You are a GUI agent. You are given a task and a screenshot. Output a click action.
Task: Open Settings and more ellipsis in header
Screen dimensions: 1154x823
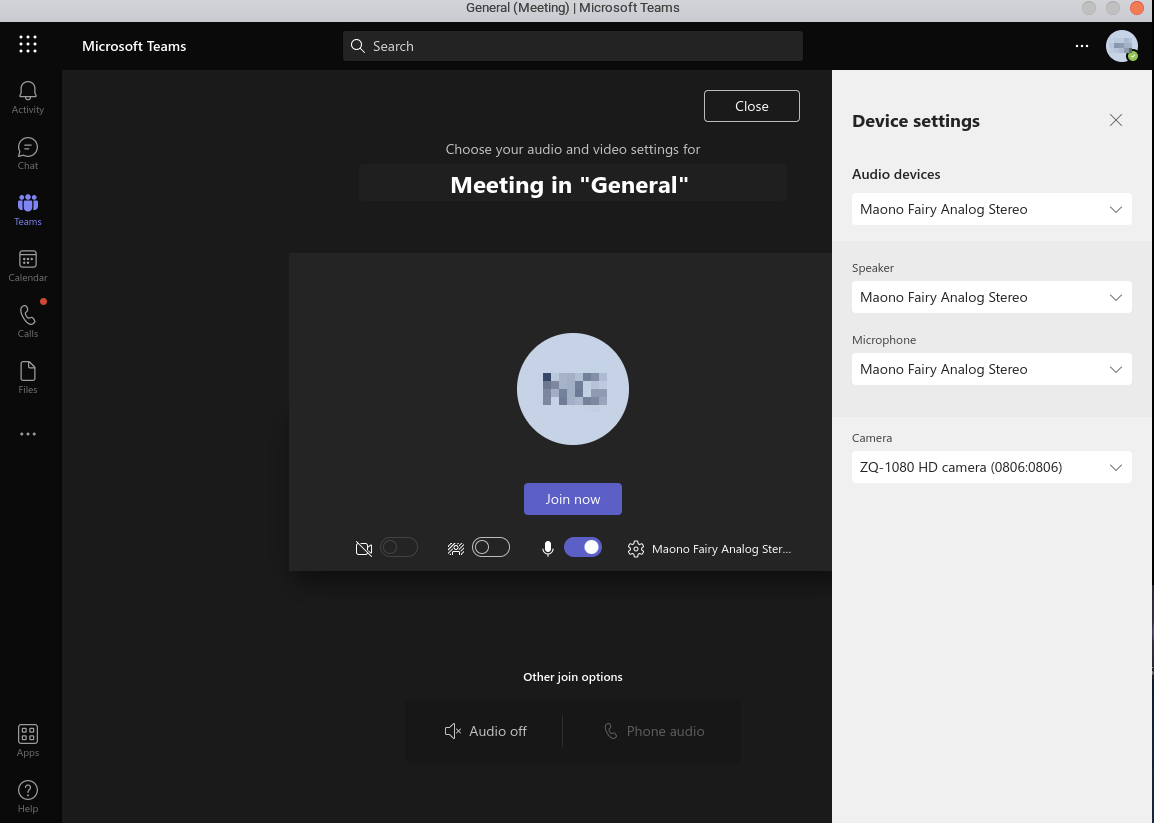[1082, 46]
